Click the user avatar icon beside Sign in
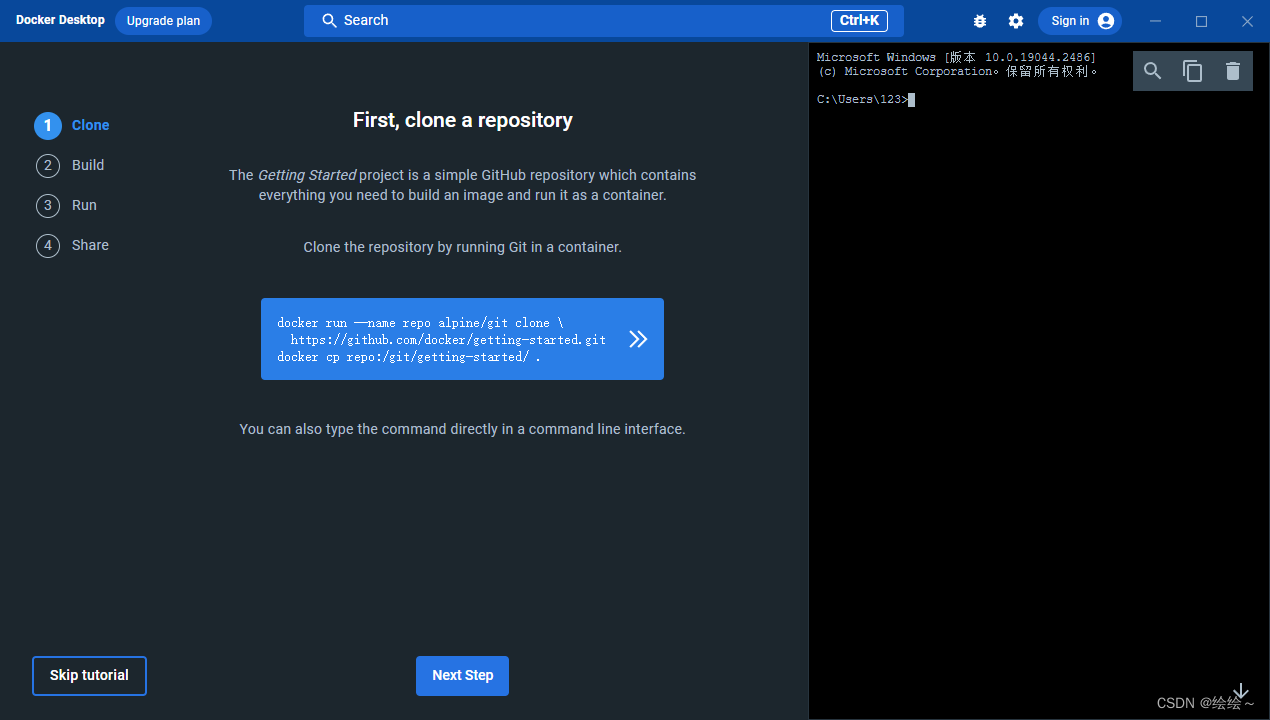This screenshot has height=720, width=1270. coord(1105,21)
